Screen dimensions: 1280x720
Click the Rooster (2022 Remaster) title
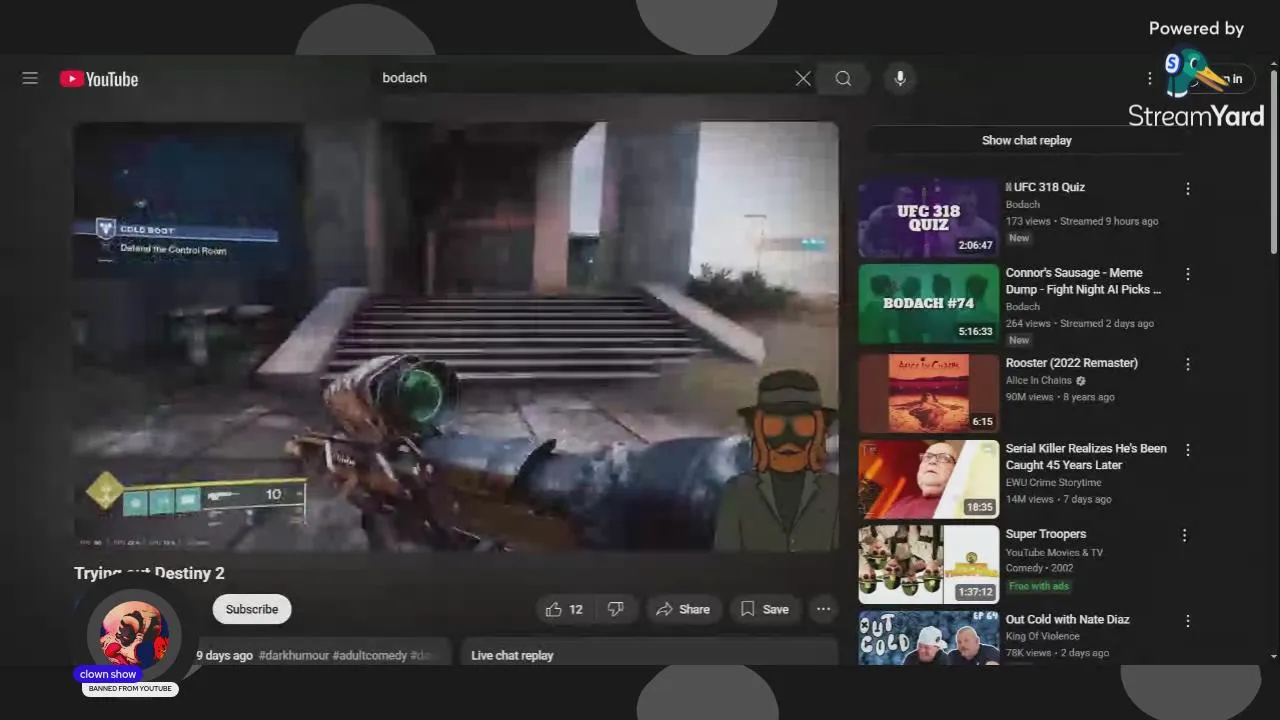click(1072, 363)
